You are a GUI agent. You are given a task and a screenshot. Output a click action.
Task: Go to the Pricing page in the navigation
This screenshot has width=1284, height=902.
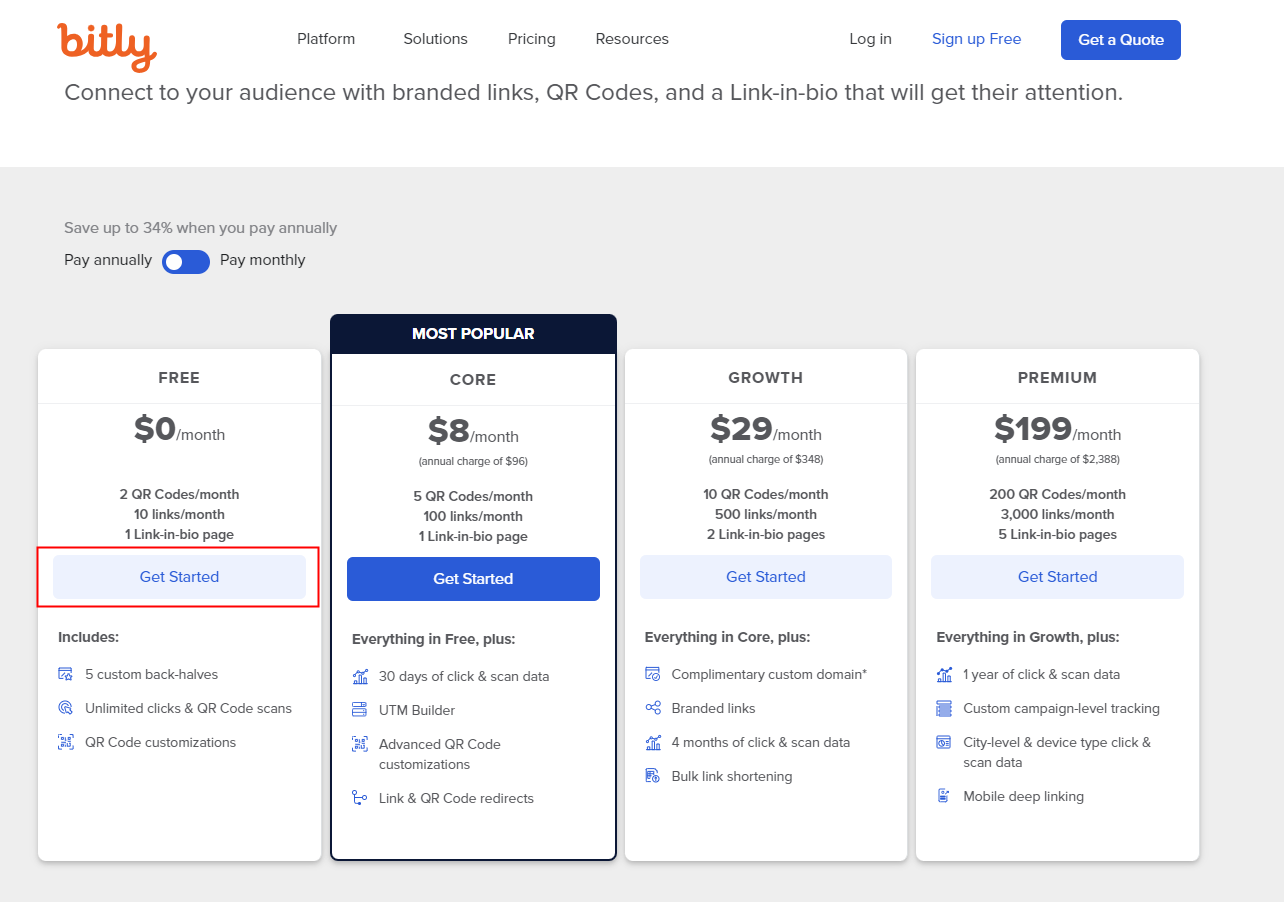tap(531, 39)
